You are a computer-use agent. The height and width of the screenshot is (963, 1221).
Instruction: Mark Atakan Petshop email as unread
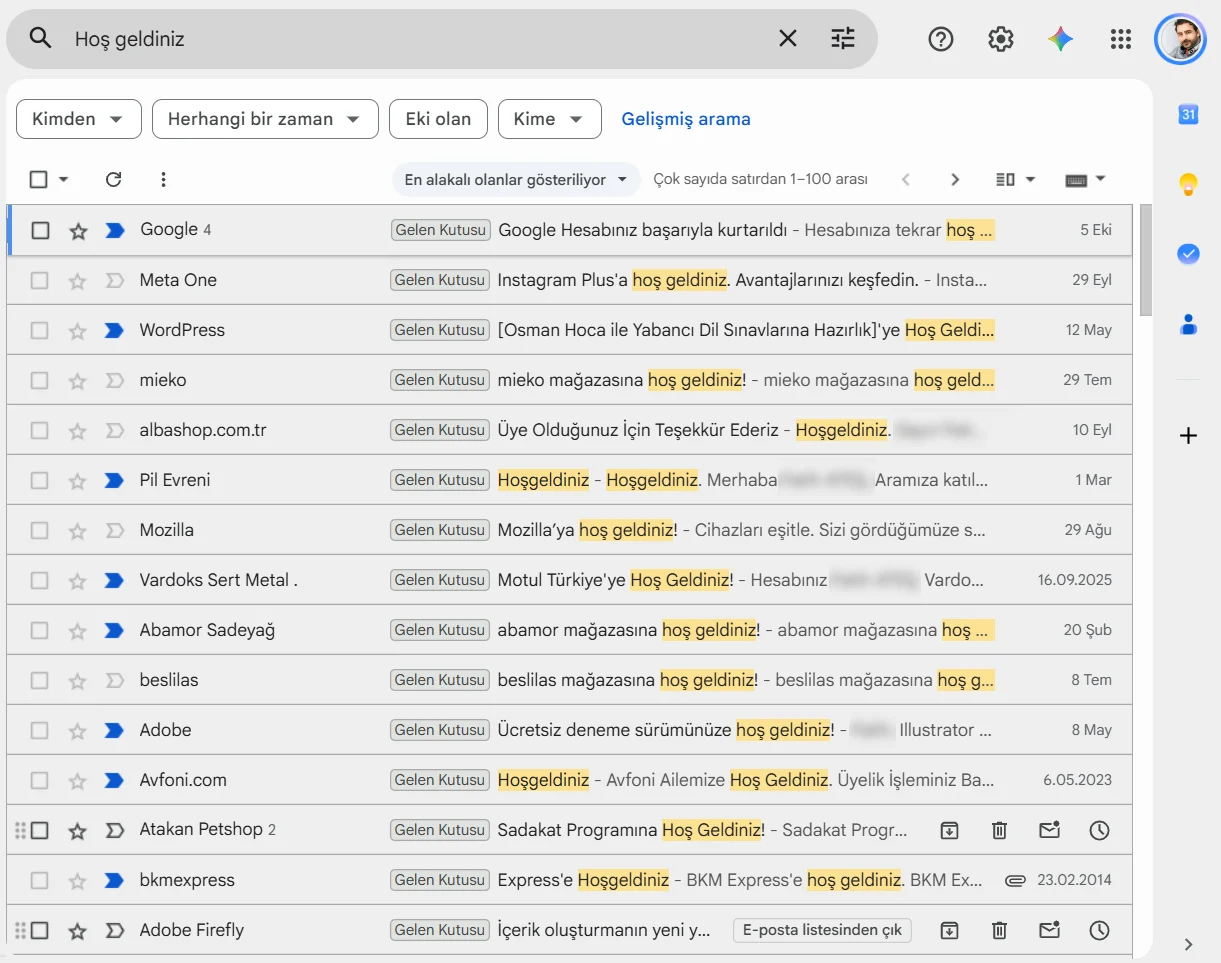coord(1049,830)
